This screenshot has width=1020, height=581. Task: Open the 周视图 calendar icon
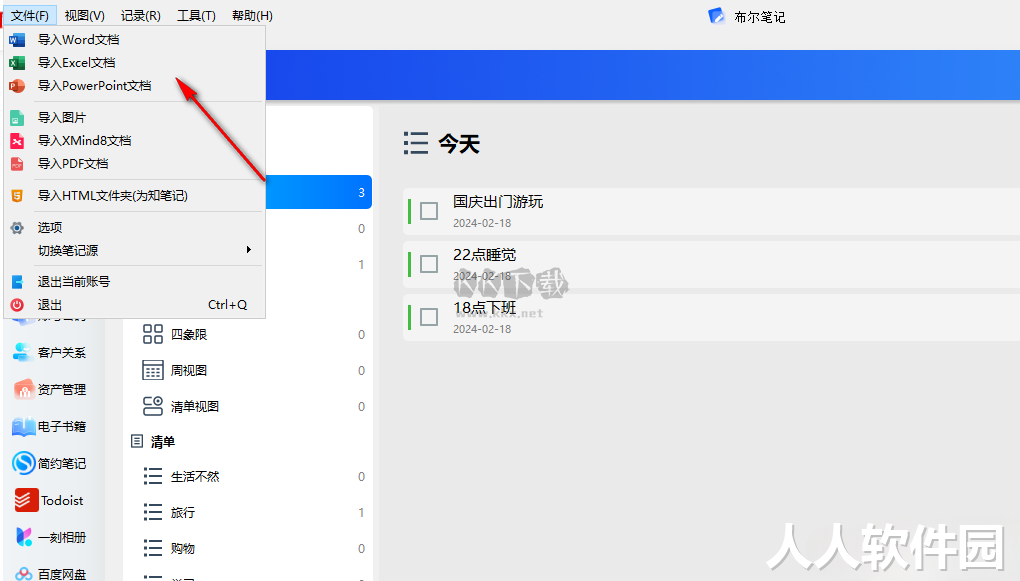click(x=153, y=370)
